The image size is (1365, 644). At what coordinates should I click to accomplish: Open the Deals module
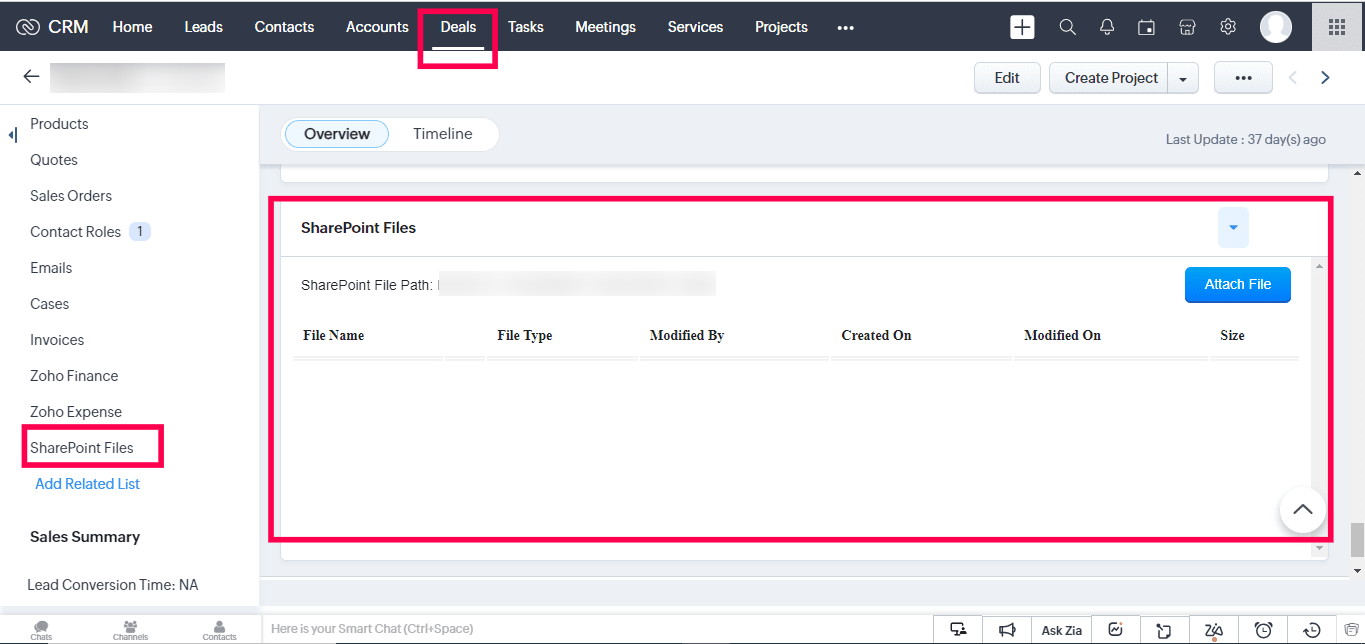(458, 27)
